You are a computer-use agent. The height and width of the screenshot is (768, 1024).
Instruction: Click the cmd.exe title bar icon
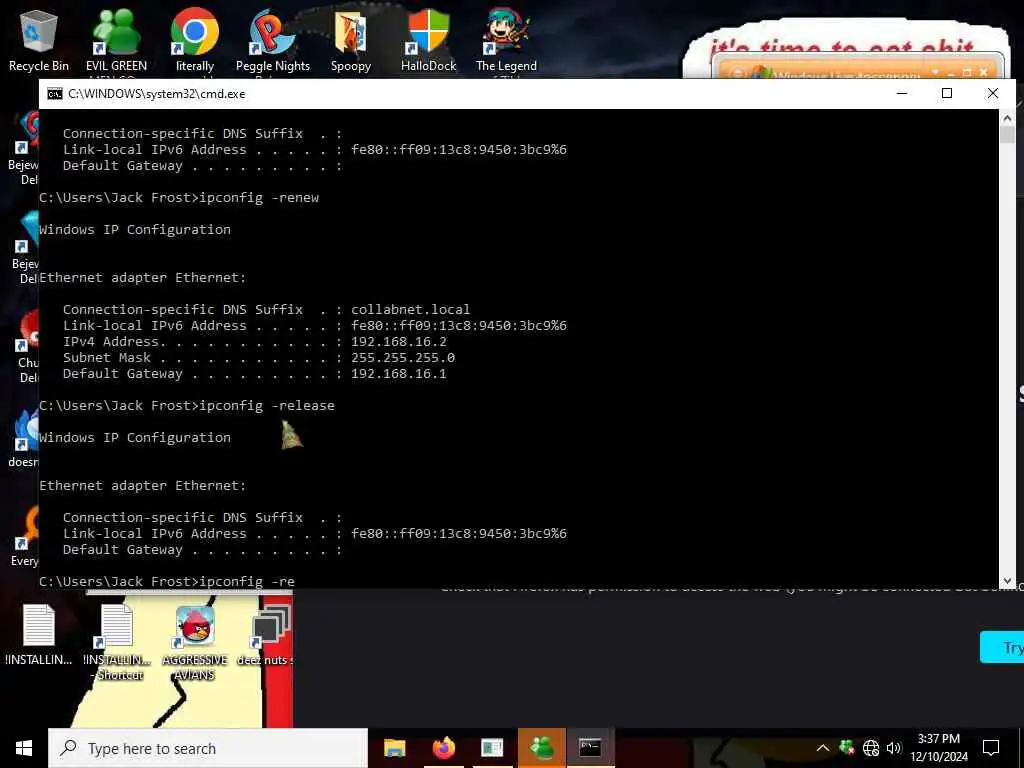click(55, 93)
